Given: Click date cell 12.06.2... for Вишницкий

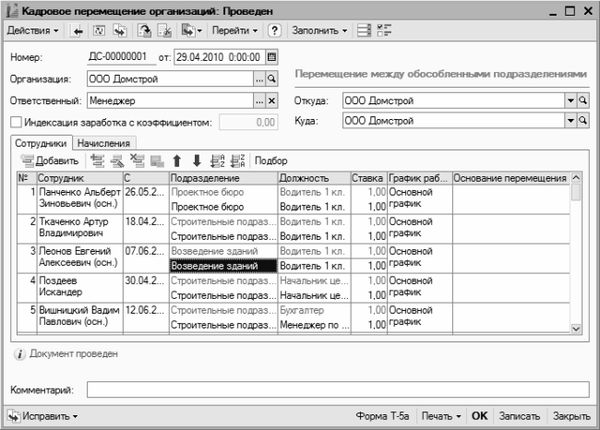Looking at the screenshot, I should [146, 318].
